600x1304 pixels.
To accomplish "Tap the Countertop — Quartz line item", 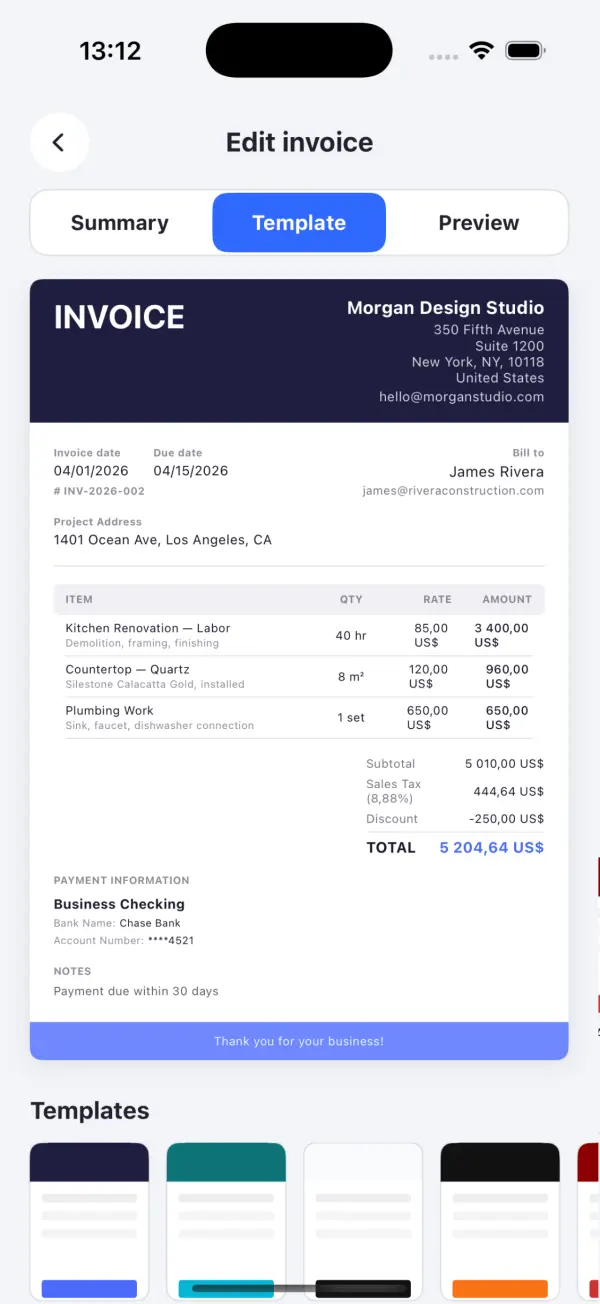I will [128, 670].
